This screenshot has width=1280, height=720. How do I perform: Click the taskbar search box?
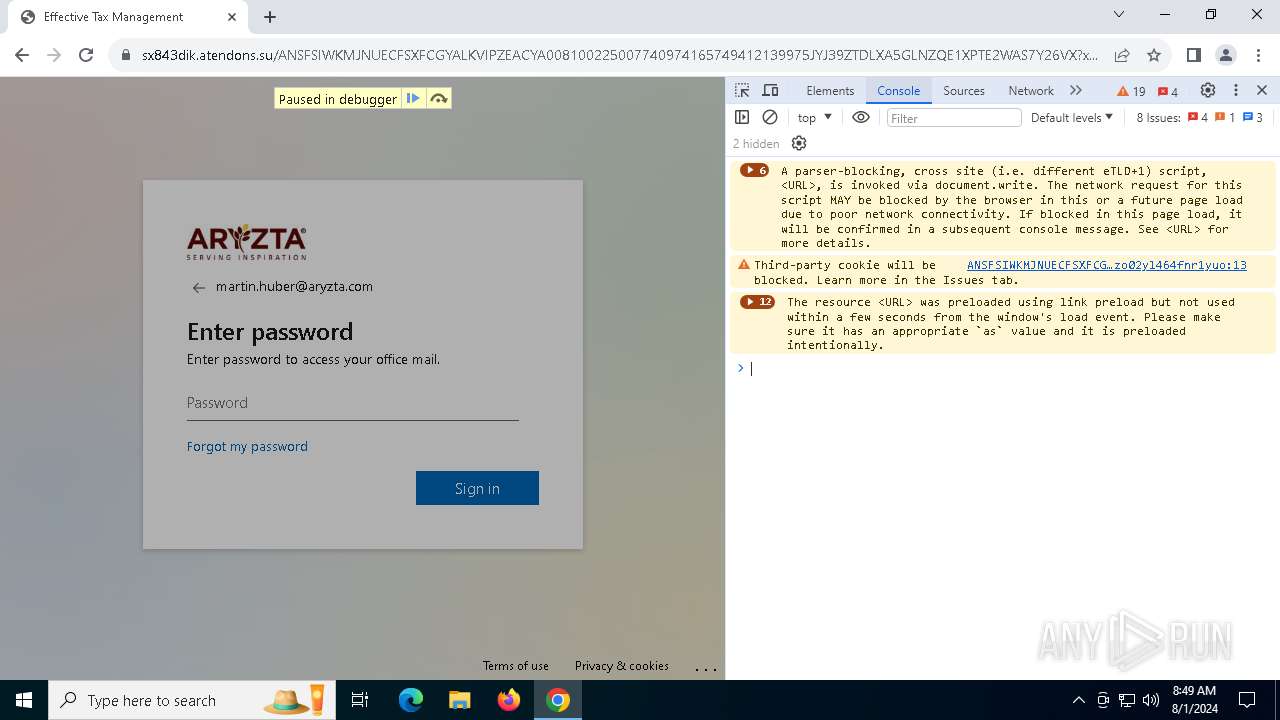190,700
